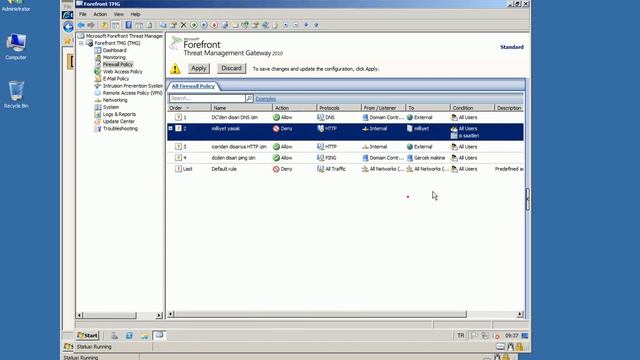Open the Monitoring node
The image size is (640, 360).
tap(114, 58)
